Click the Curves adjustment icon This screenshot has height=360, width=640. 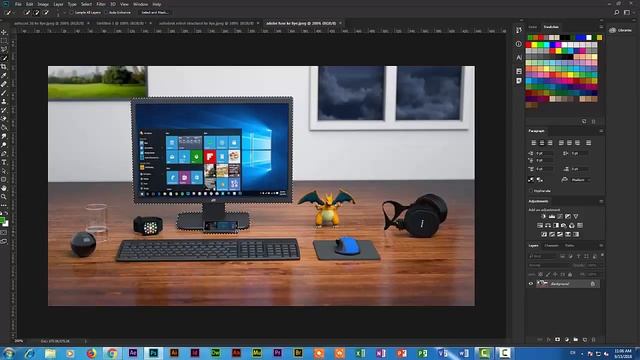click(560, 216)
